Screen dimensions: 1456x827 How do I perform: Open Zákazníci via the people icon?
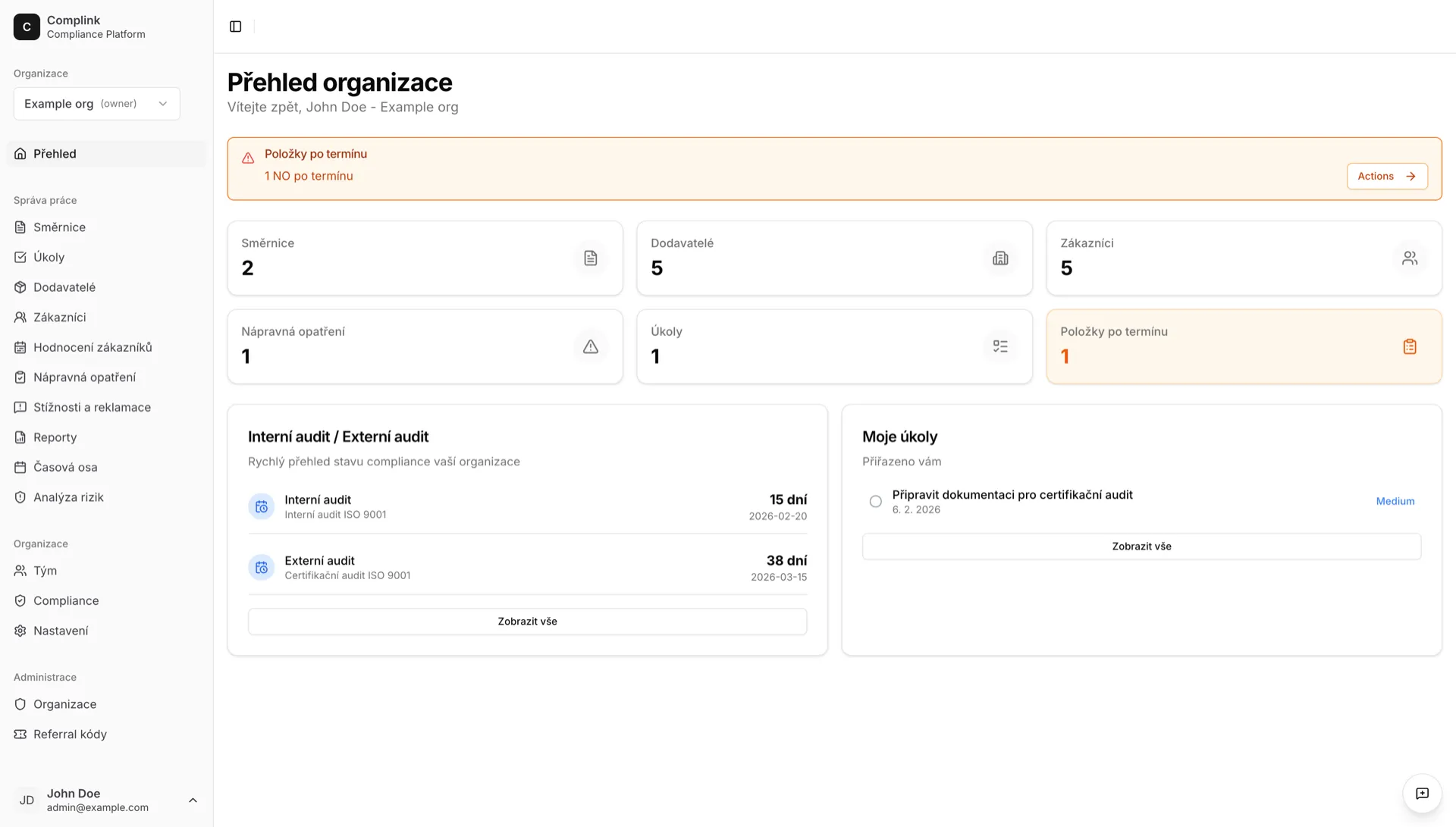click(x=20, y=317)
